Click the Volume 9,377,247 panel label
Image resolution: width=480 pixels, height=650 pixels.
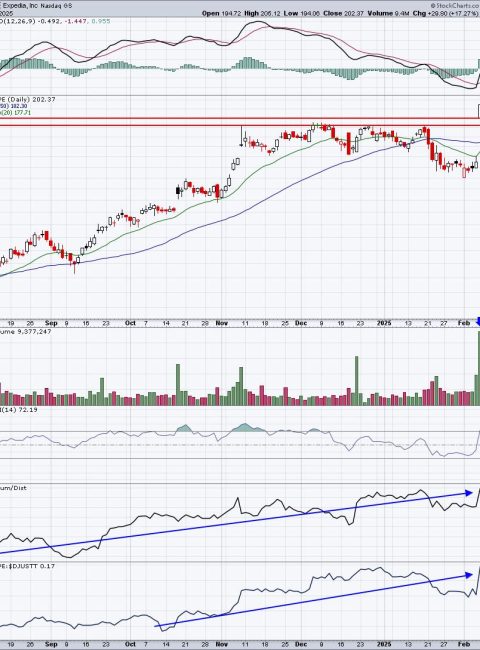click(x=26, y=331)
